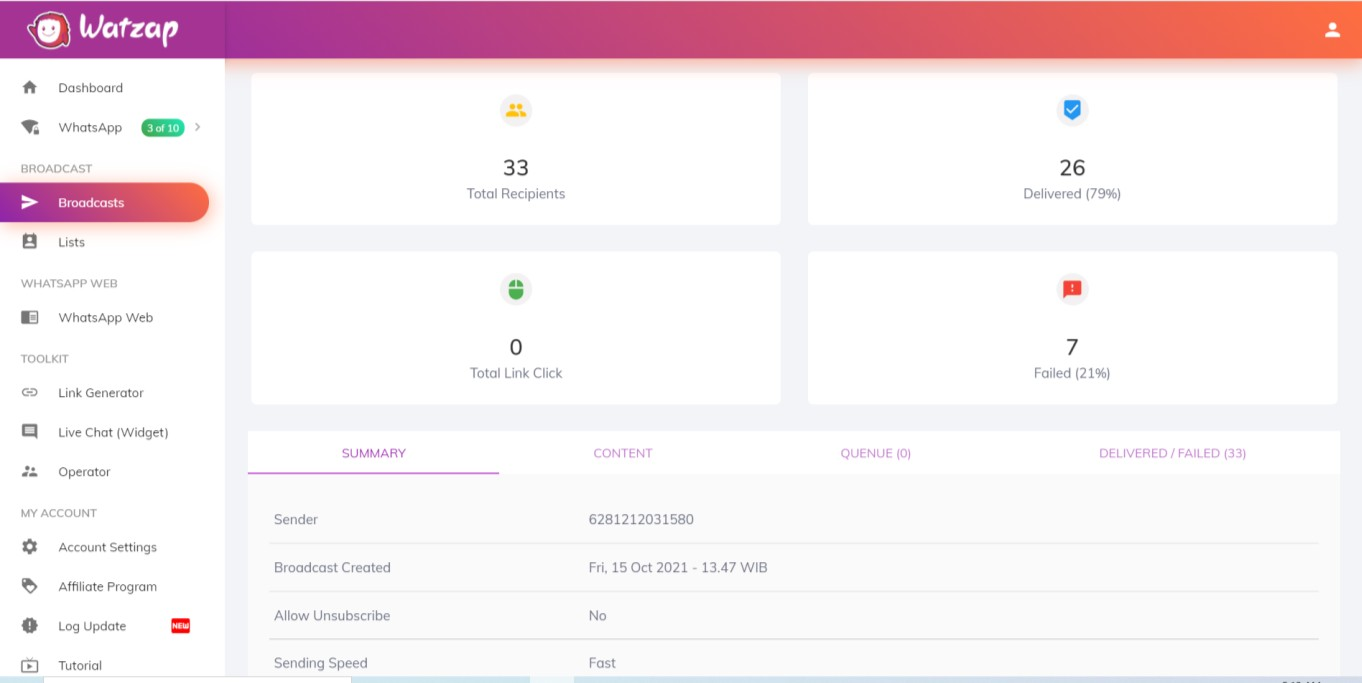Screen dimensions: 1362x683
Task: Click the Link Generator chain icon
Action: 30,392
